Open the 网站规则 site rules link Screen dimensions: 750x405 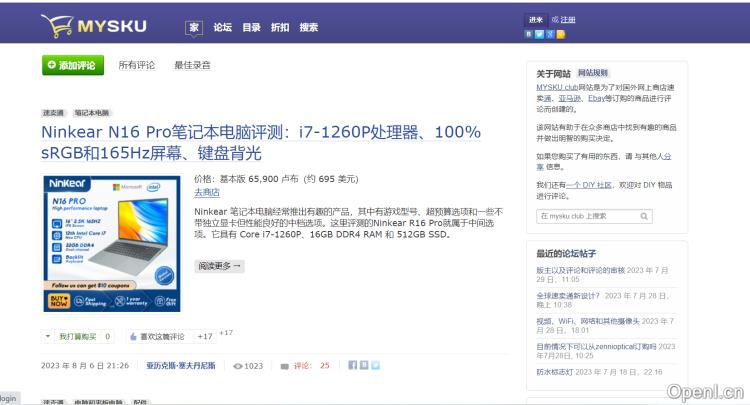point(593,73)
